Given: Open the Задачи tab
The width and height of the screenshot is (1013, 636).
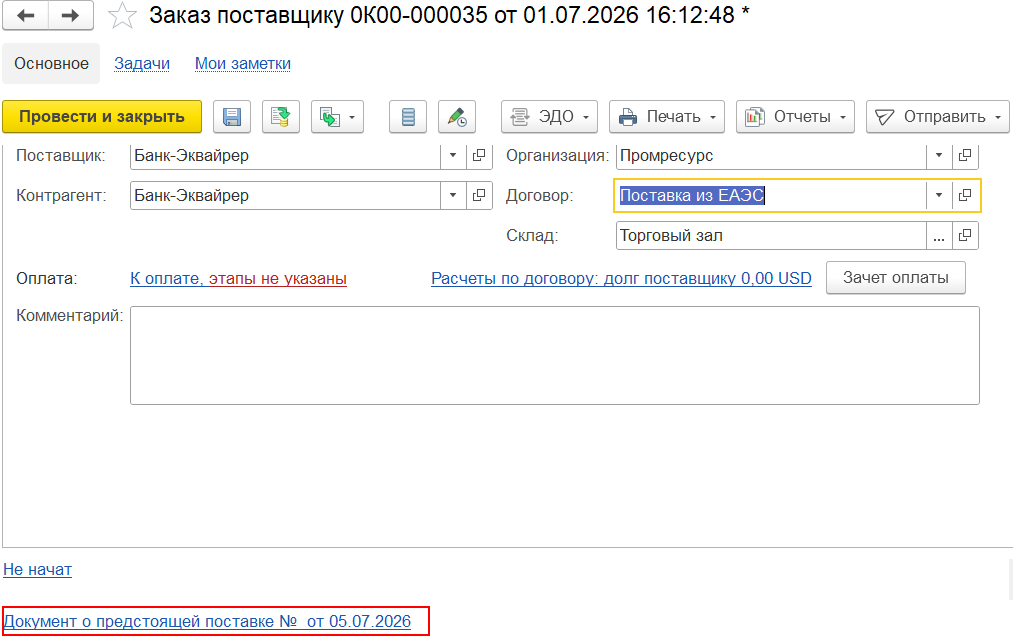Looking at the screenshot, I should (142, 63).
